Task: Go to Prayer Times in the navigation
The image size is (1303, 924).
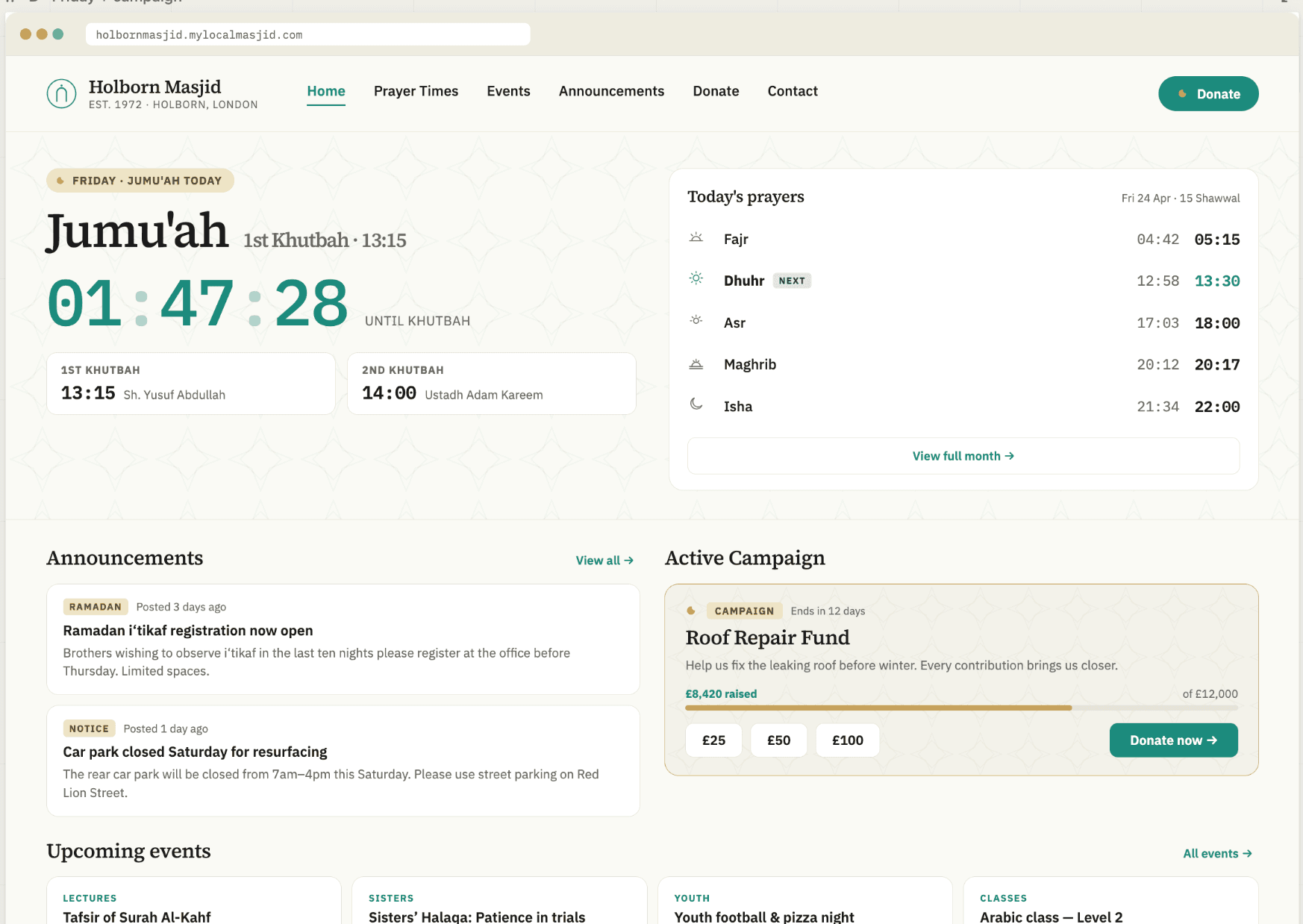Action: [416, 91]
